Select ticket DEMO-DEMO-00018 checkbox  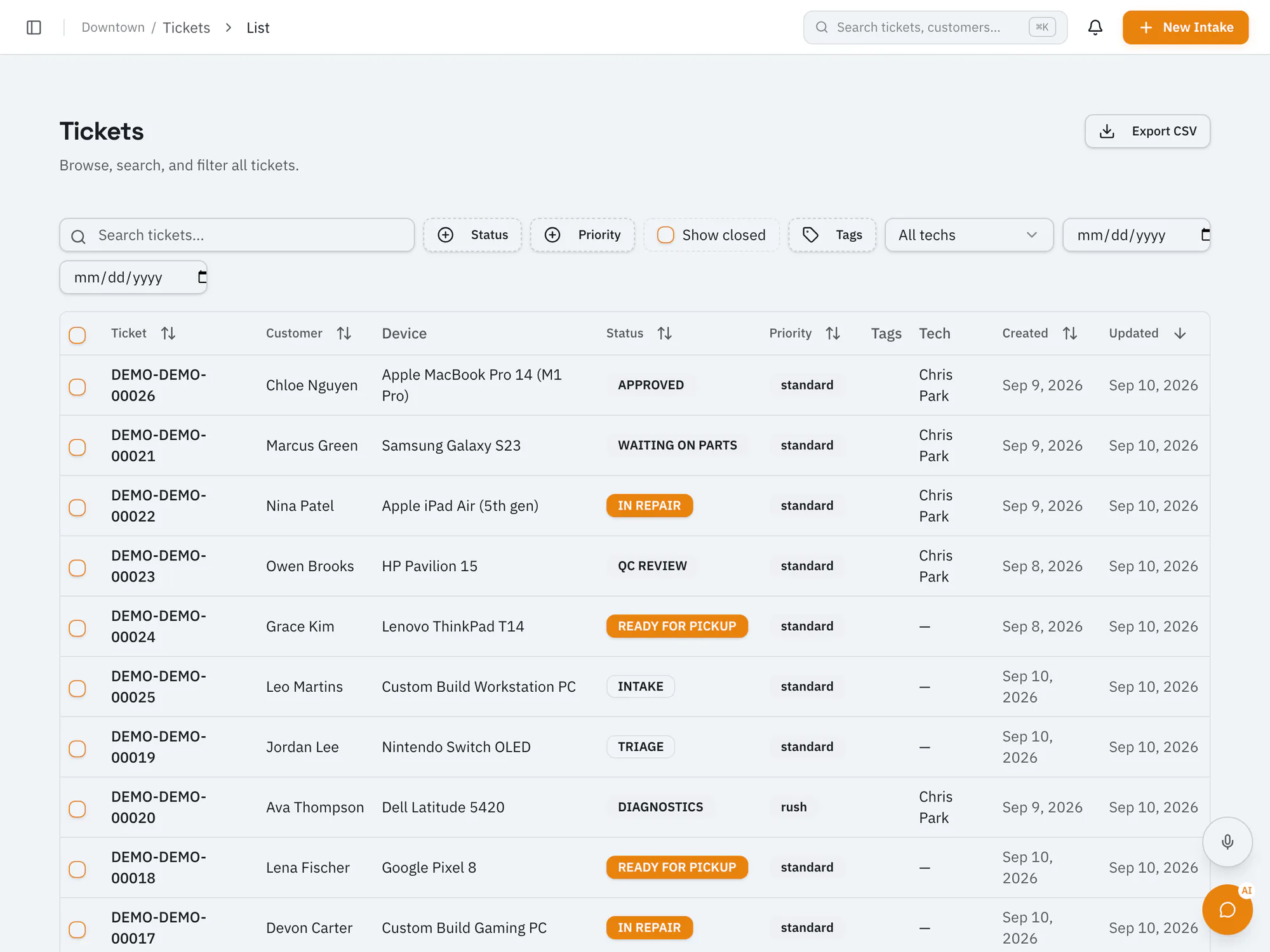77,869
